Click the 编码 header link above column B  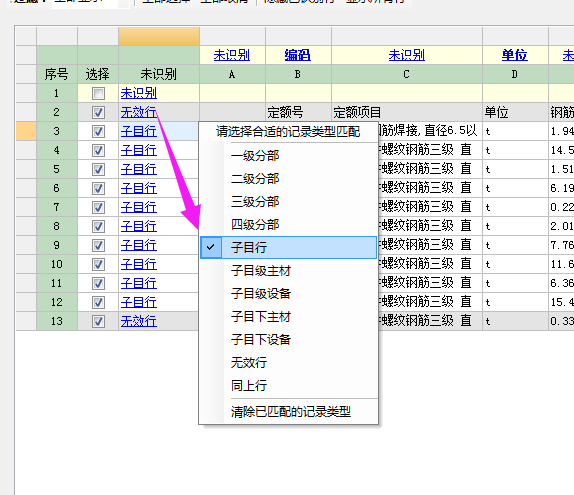(x=298, y=55)
